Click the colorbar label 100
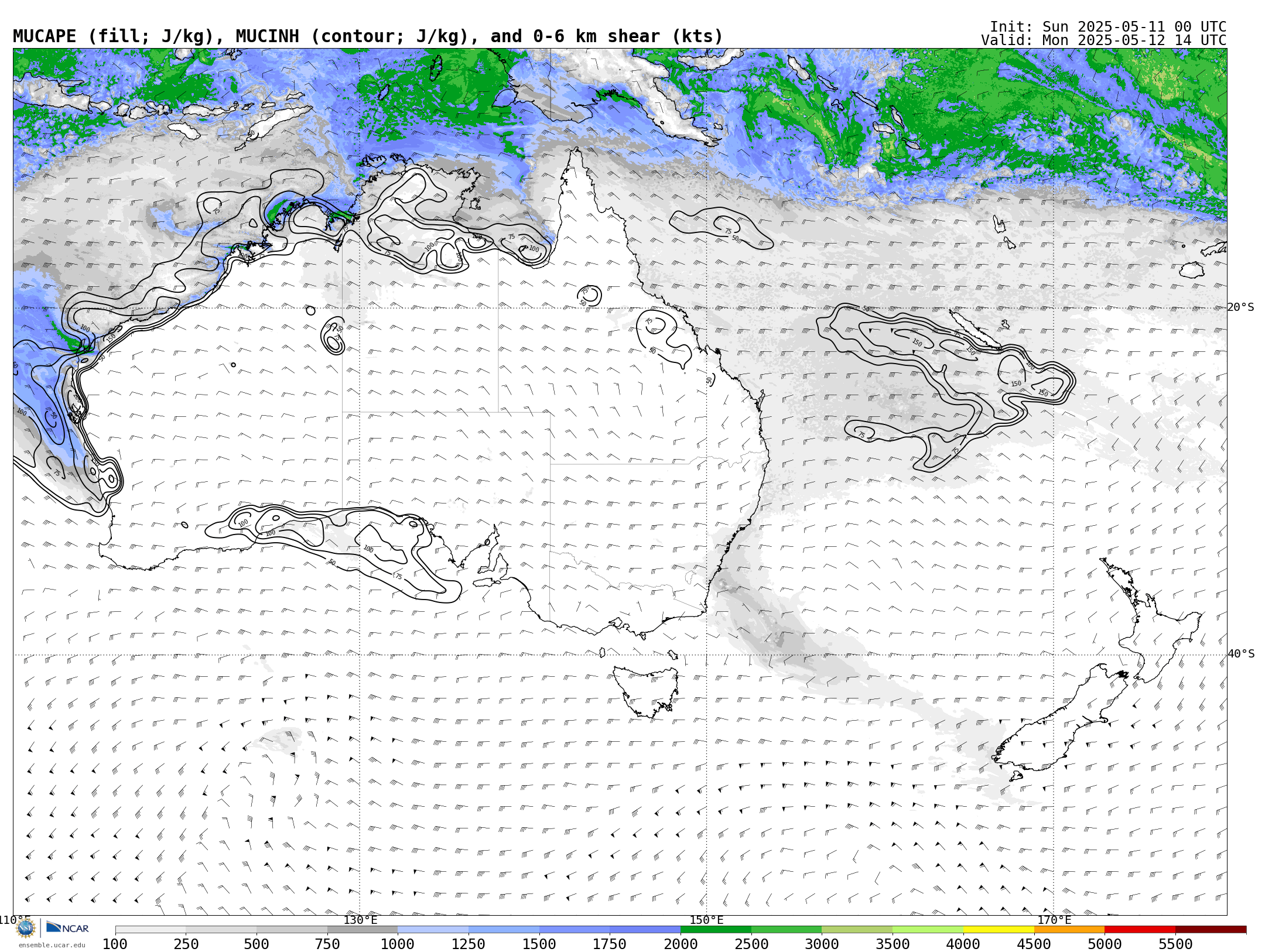Image resolution: width=1265 pixels, height=952 pixels. point(115,944)
